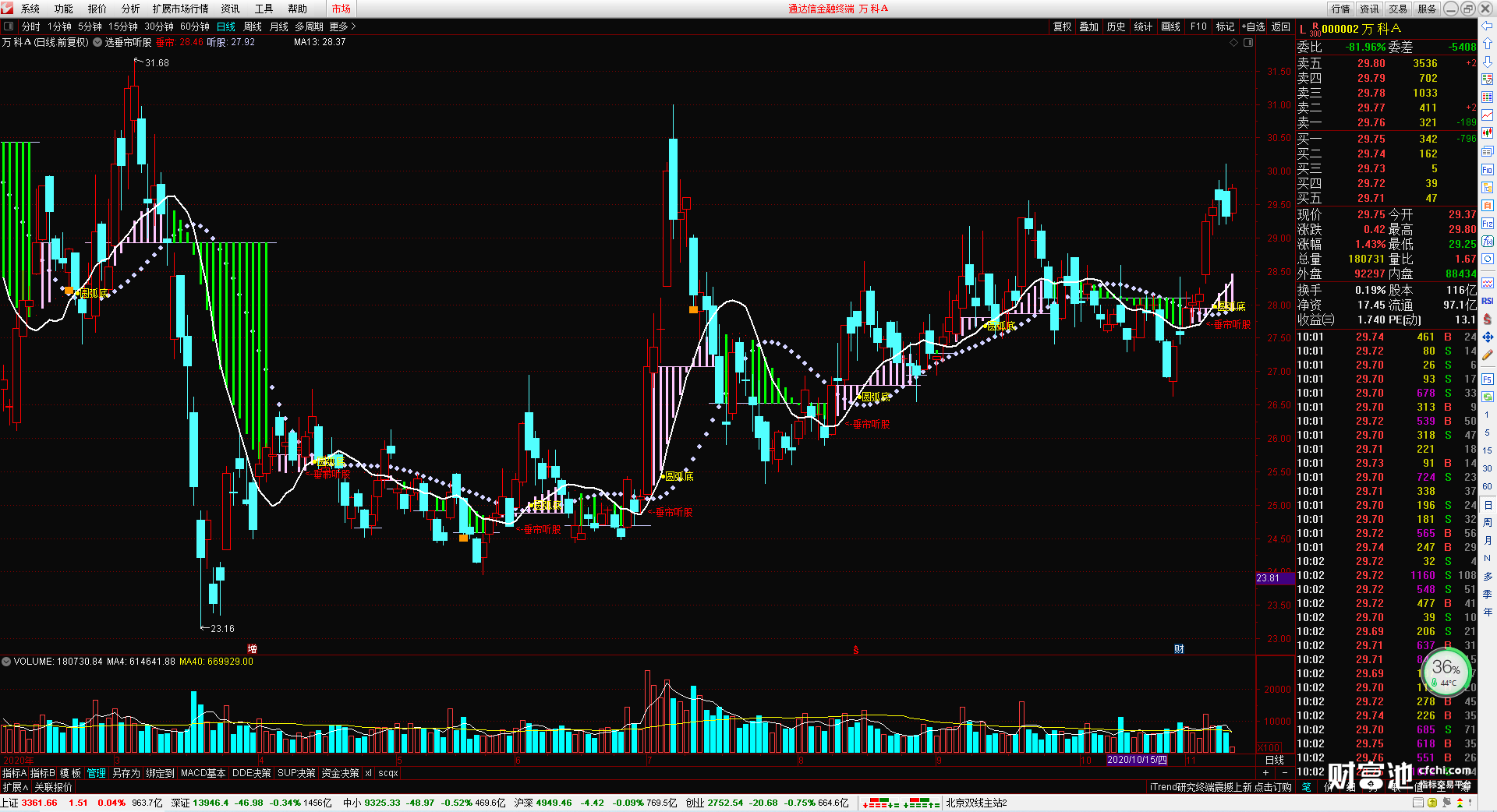Click the RSI indicator icon
The height and width of the screenshot is (812, 1497).
click(x=1487, y=301)
